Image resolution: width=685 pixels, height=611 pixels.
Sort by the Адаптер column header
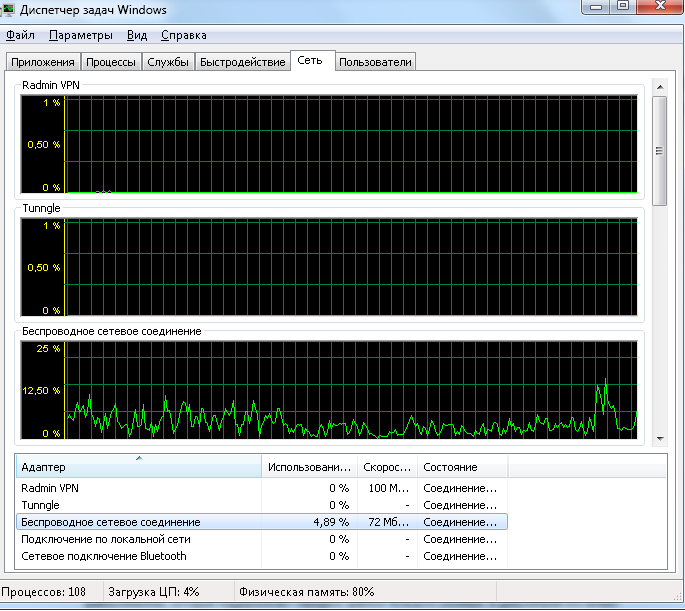(x=139, y=466)
